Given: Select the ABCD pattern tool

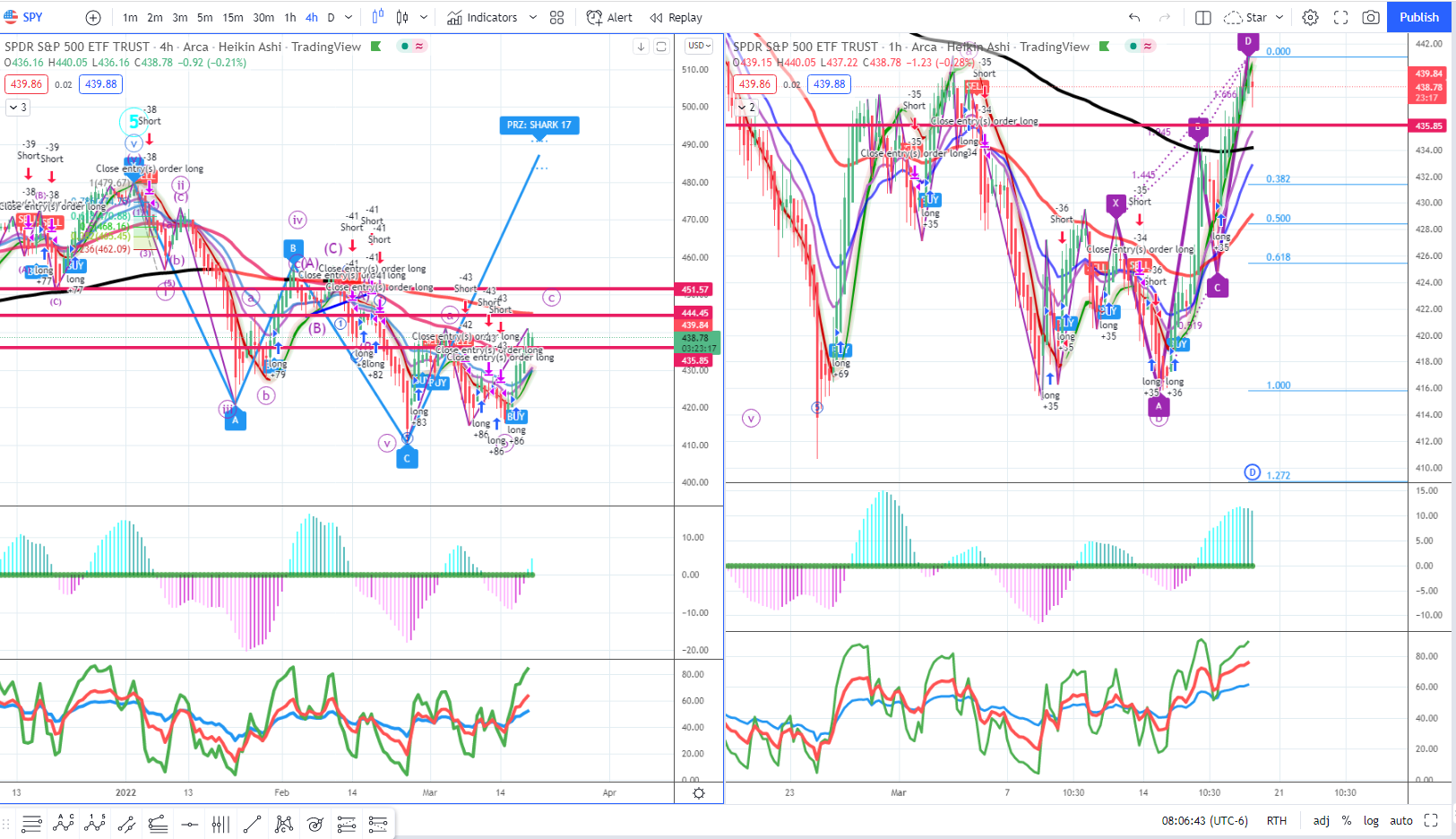Looking at the screenshot, I should 64,823.
